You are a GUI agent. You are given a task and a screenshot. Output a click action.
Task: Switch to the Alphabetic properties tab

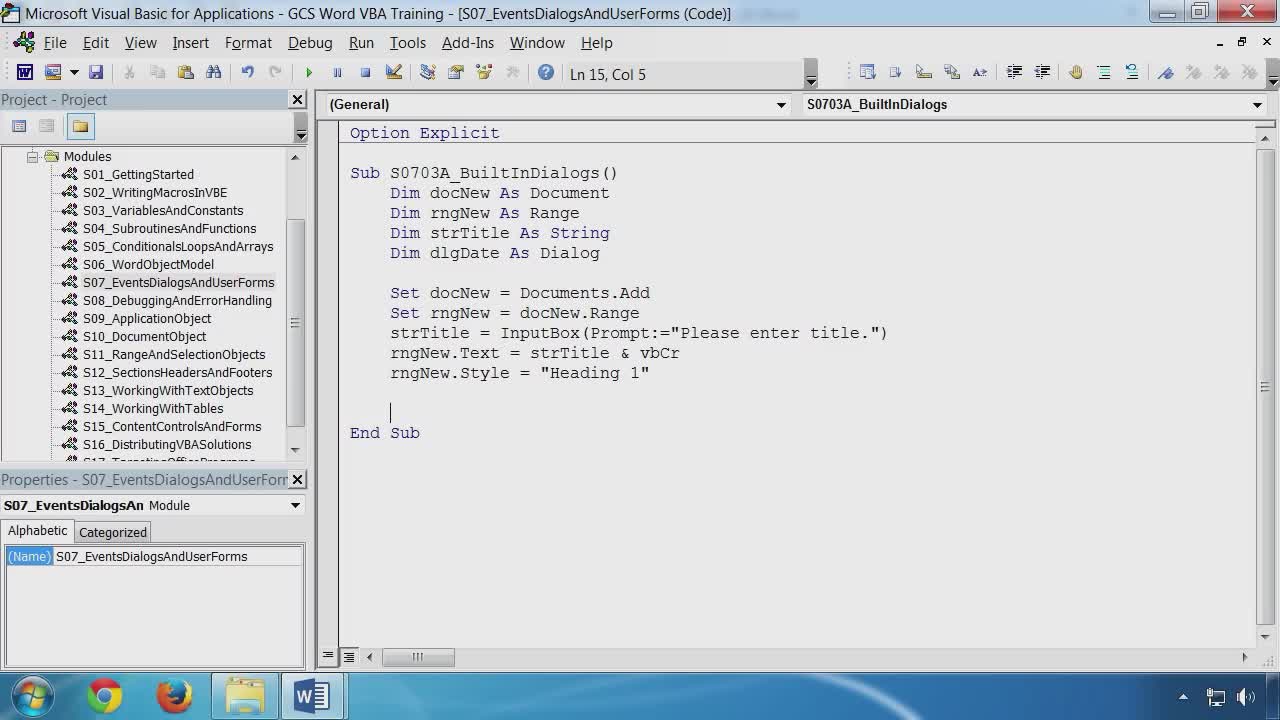click(x=38, y=531)
